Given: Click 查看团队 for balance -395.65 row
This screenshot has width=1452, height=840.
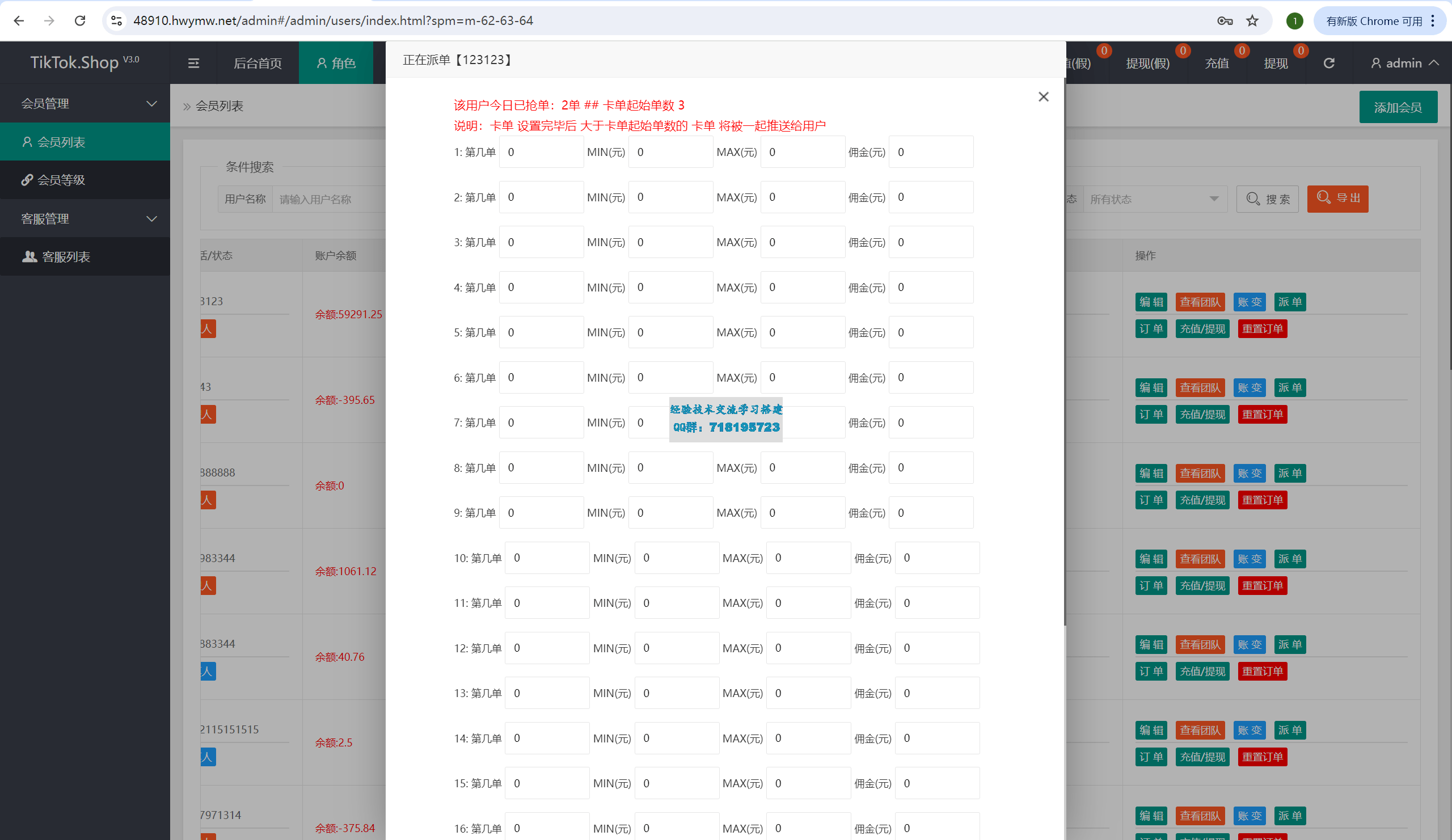Looking at the screenshot, I should click(x=1200, y=387).
